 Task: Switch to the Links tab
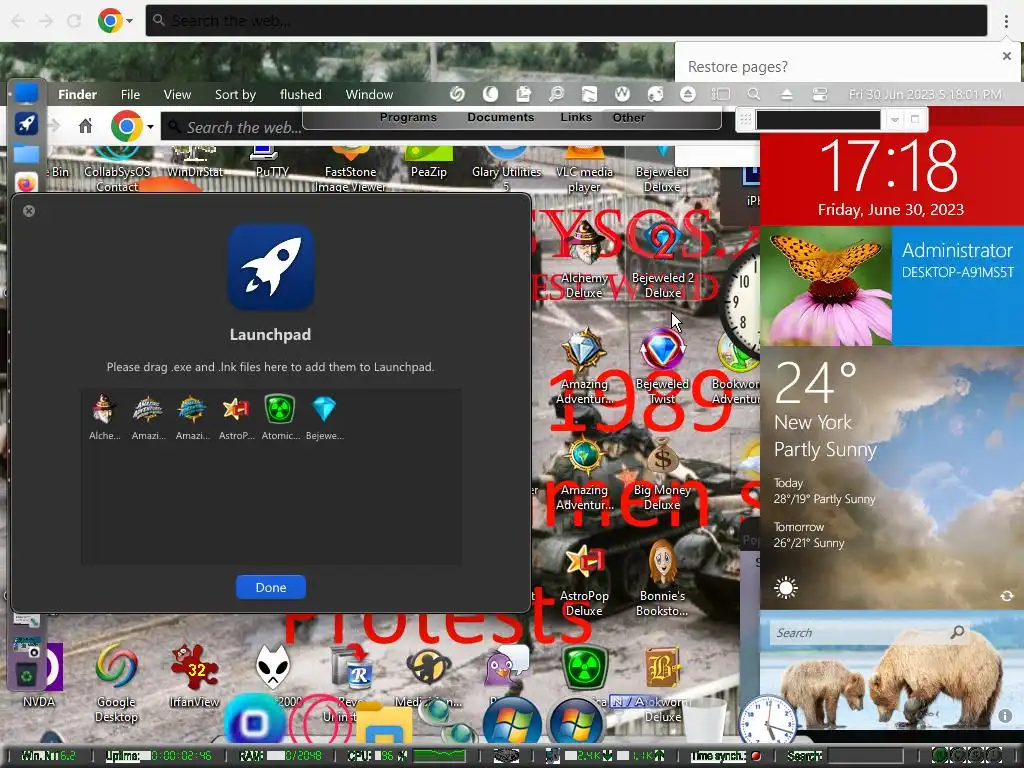(x=576, y=118)
